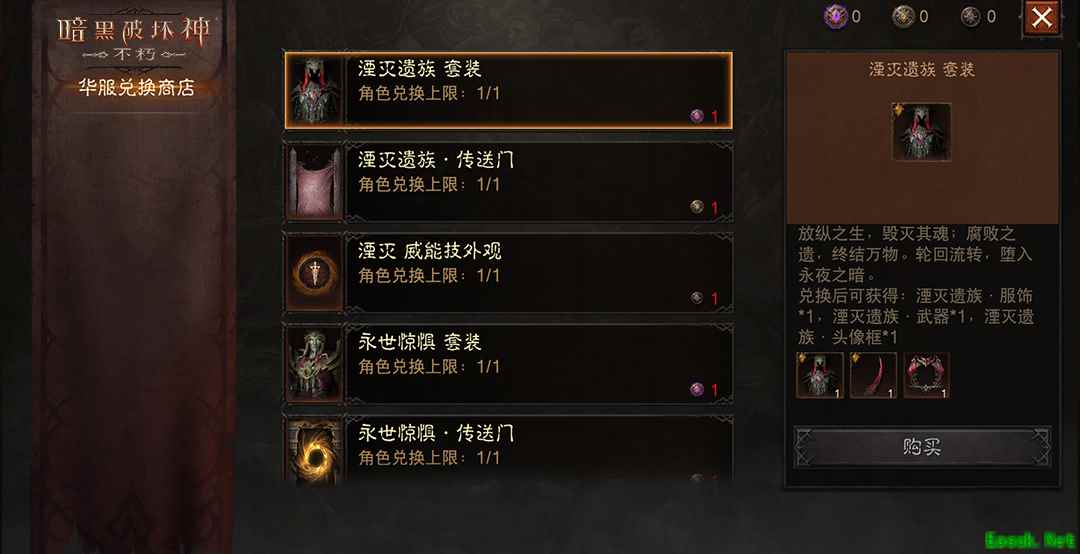1080x554 pixels.
Task: Select the 湮灭遗族 套装 armor icon in list
Action: coord(314,91)
